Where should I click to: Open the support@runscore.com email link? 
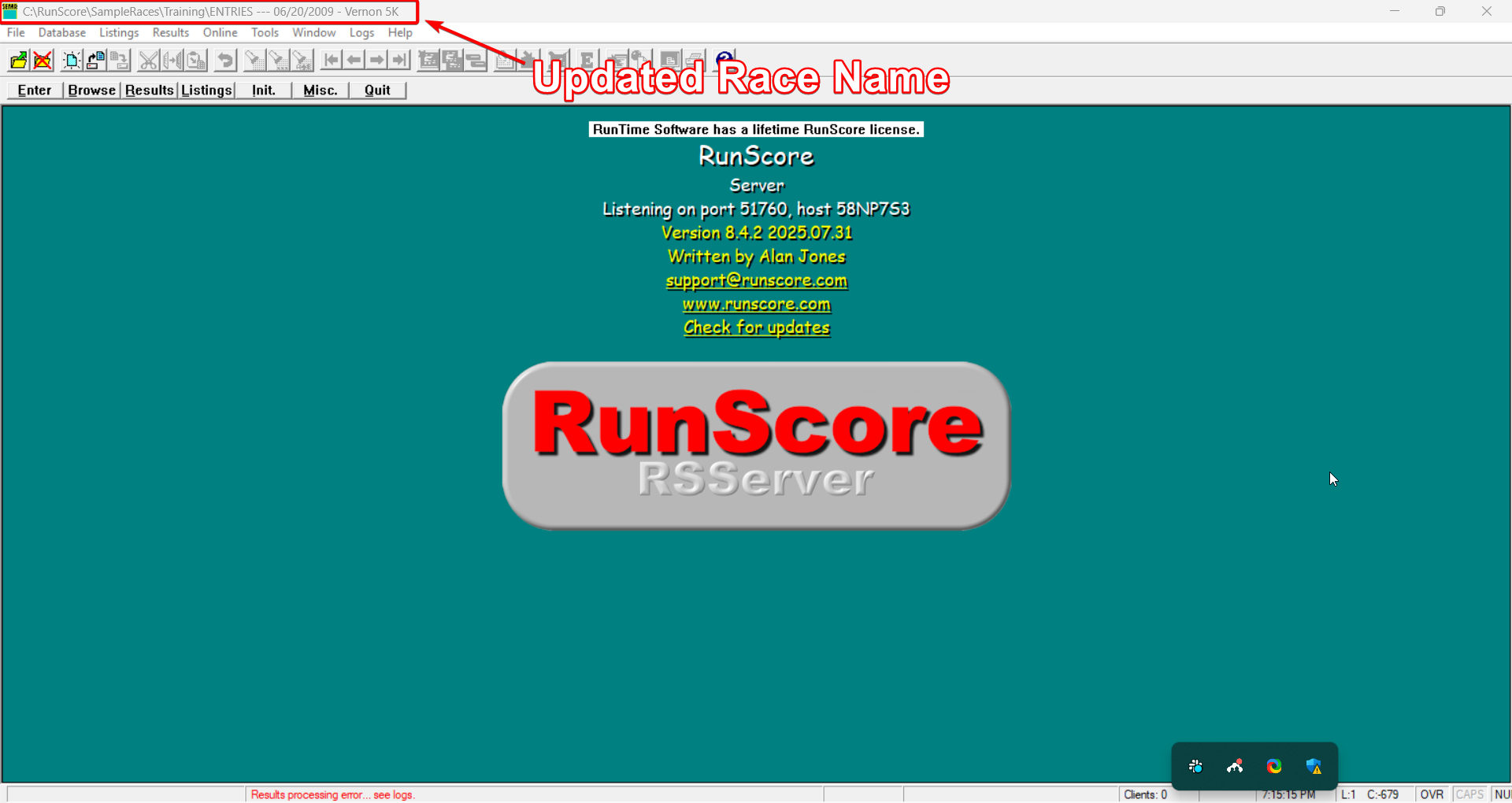pos(756,280)
